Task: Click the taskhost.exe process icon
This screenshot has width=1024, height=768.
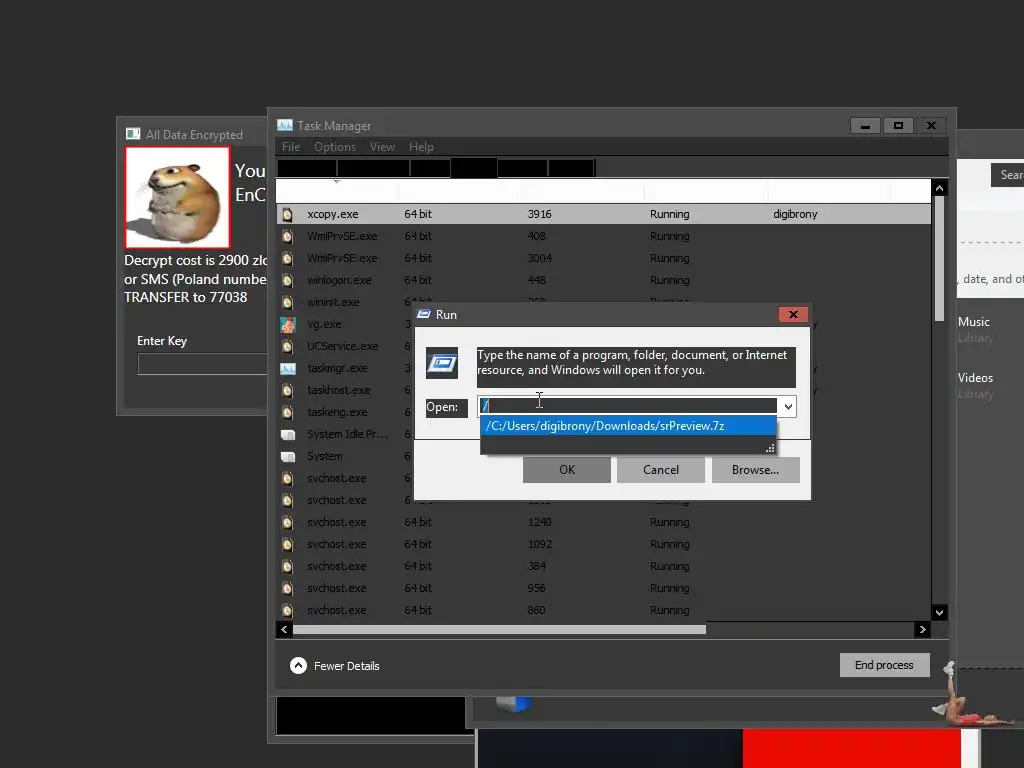Action: [287, 391]
